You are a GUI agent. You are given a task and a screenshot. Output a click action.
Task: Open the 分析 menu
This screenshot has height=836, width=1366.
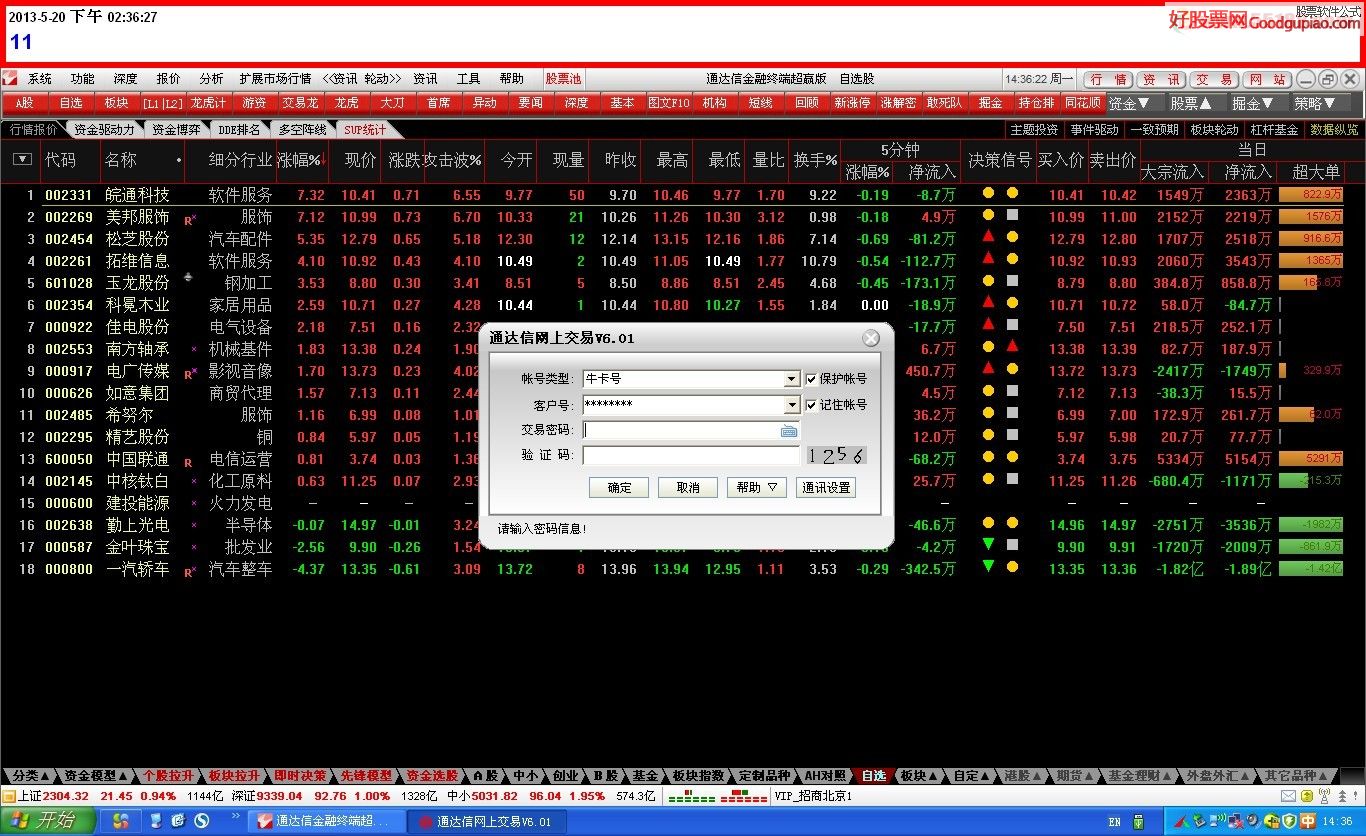click(211, 78)
